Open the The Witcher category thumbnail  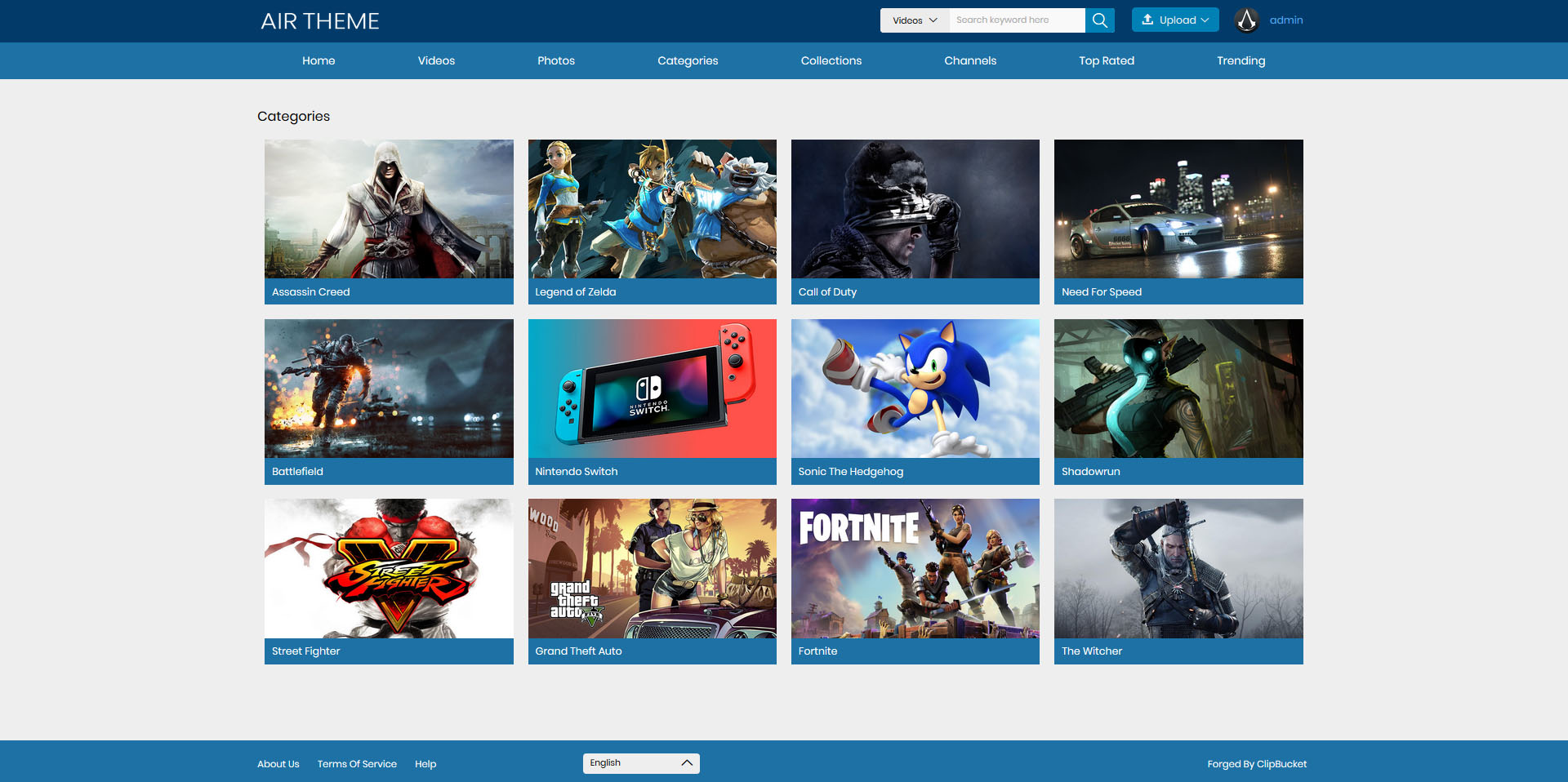point(1178,568)
